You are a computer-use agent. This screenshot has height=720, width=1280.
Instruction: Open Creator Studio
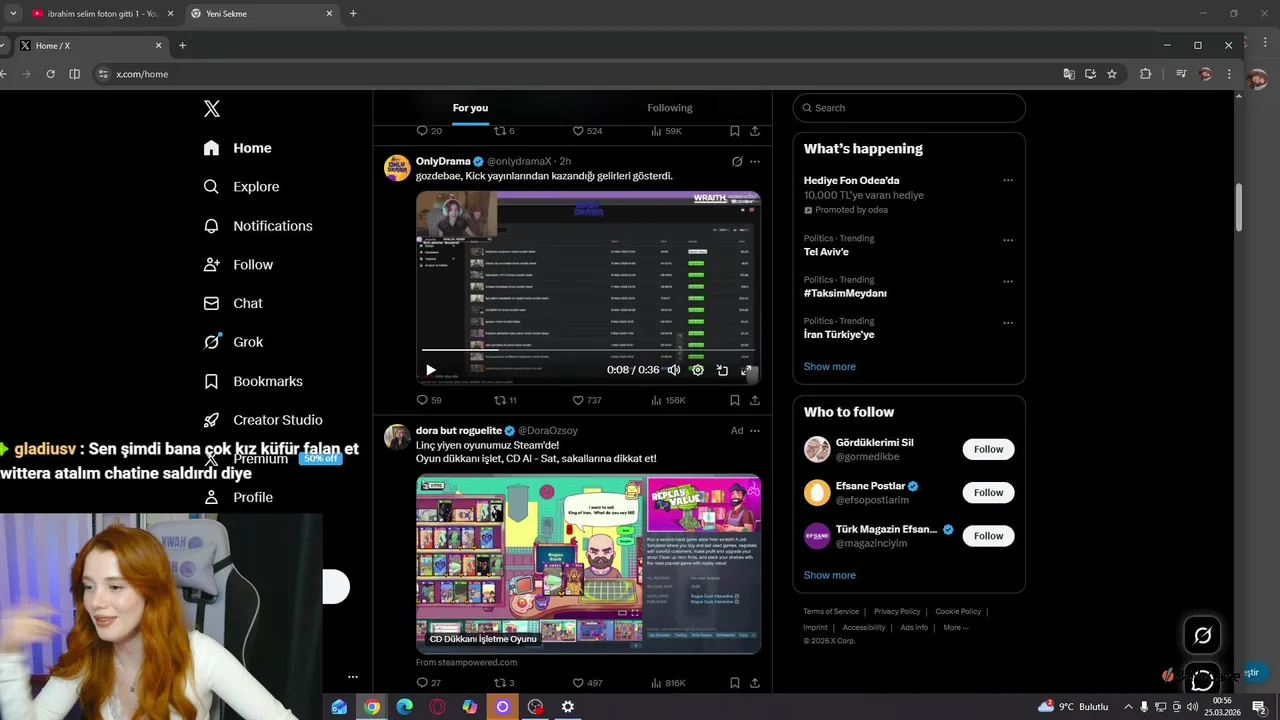(x=262, y=420)
